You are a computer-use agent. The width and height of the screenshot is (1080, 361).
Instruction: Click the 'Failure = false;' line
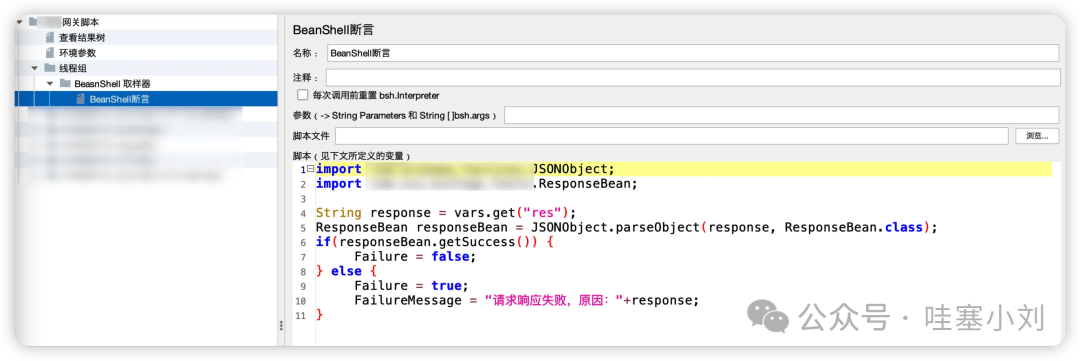point(415,258)
